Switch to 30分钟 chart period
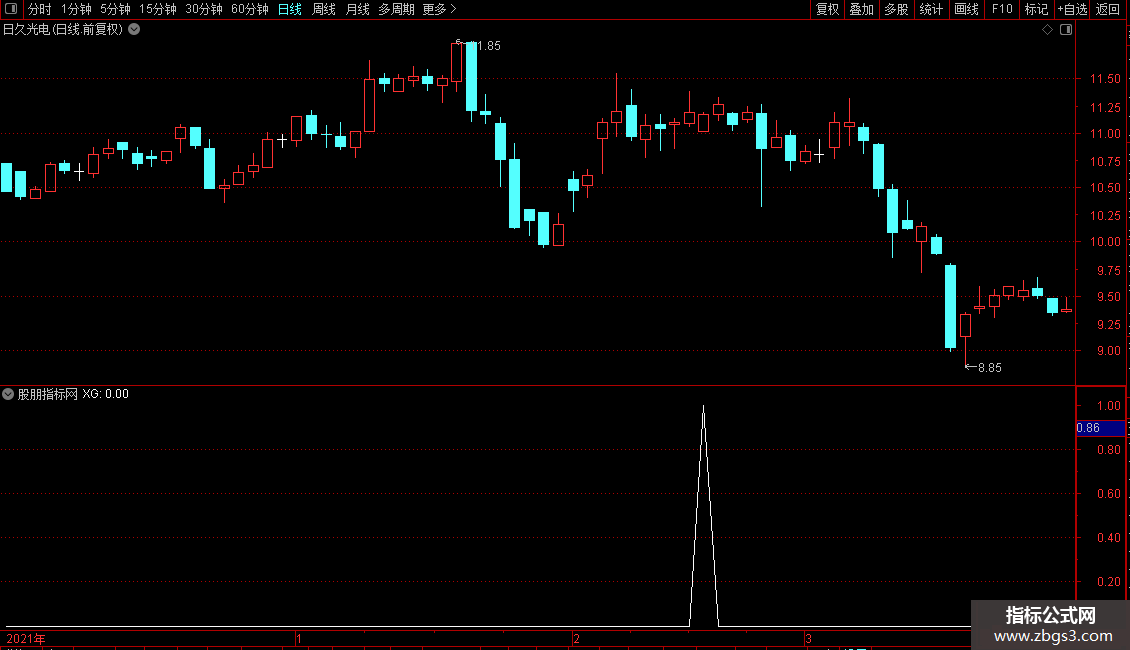 coord(204,9)
